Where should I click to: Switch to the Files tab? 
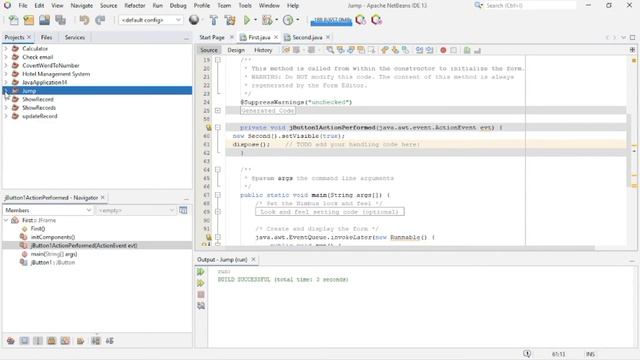point(47,37)
